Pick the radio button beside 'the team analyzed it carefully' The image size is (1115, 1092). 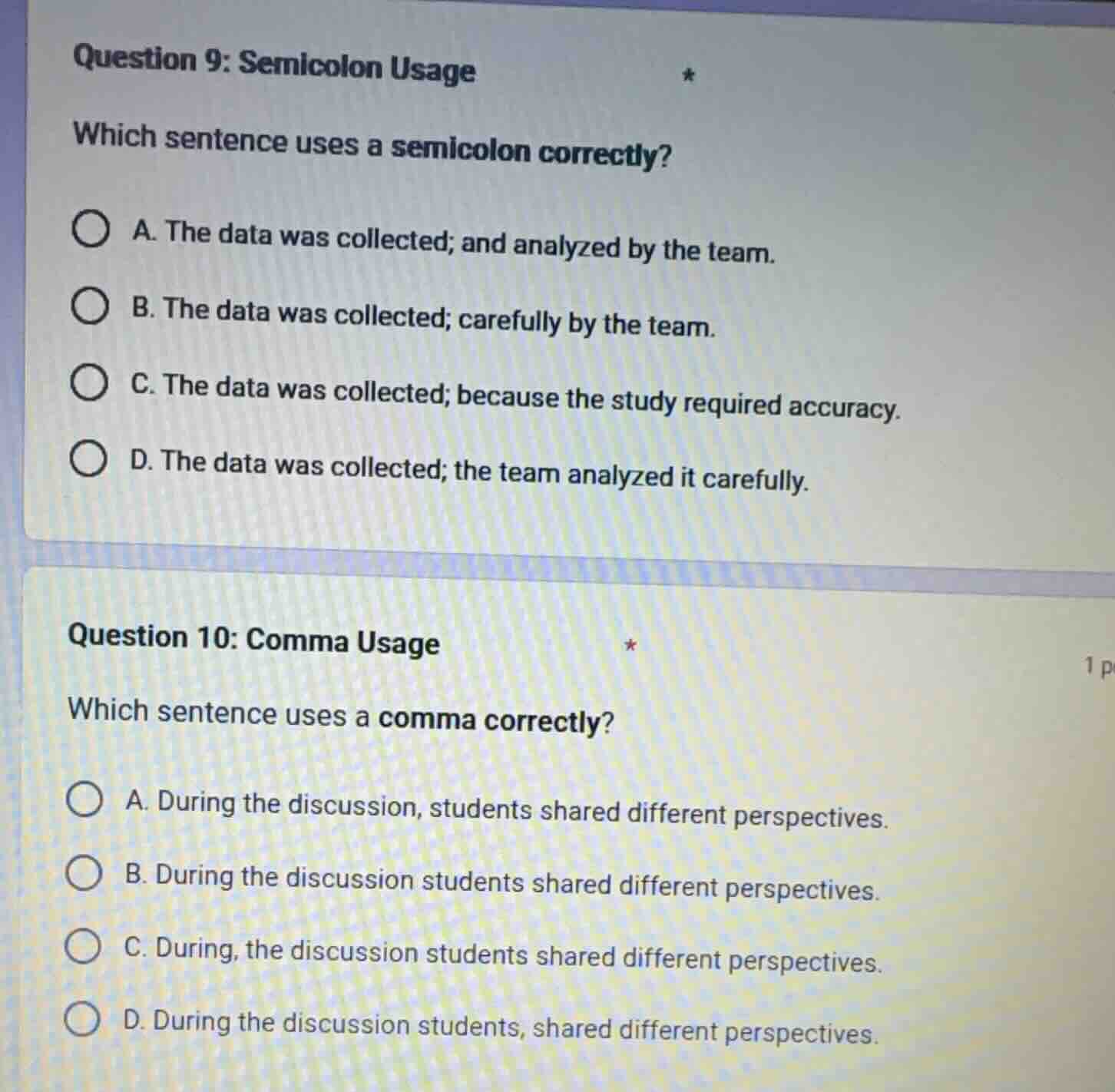pos(88,461)
